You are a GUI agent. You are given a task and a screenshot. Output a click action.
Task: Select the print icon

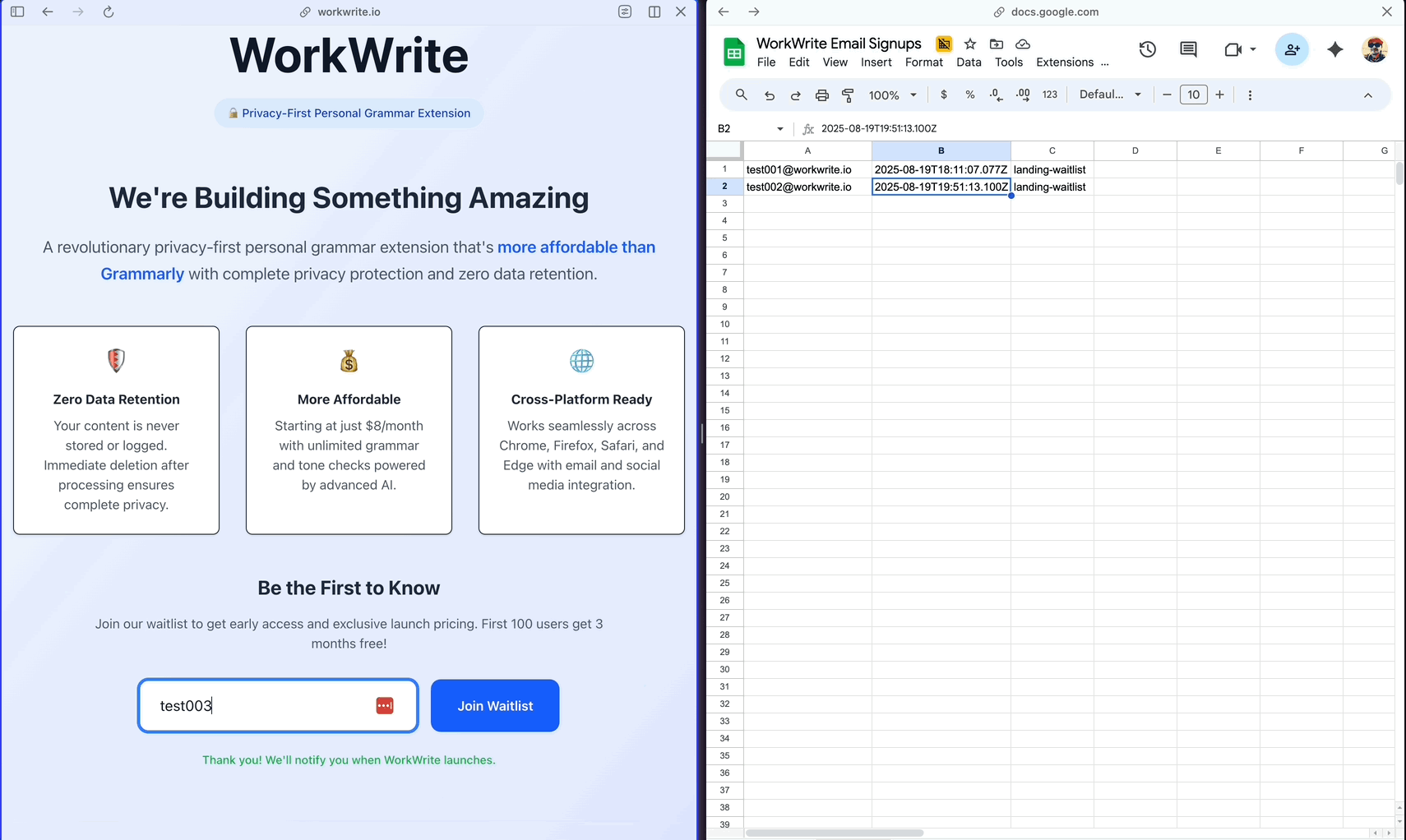[821, 95]
